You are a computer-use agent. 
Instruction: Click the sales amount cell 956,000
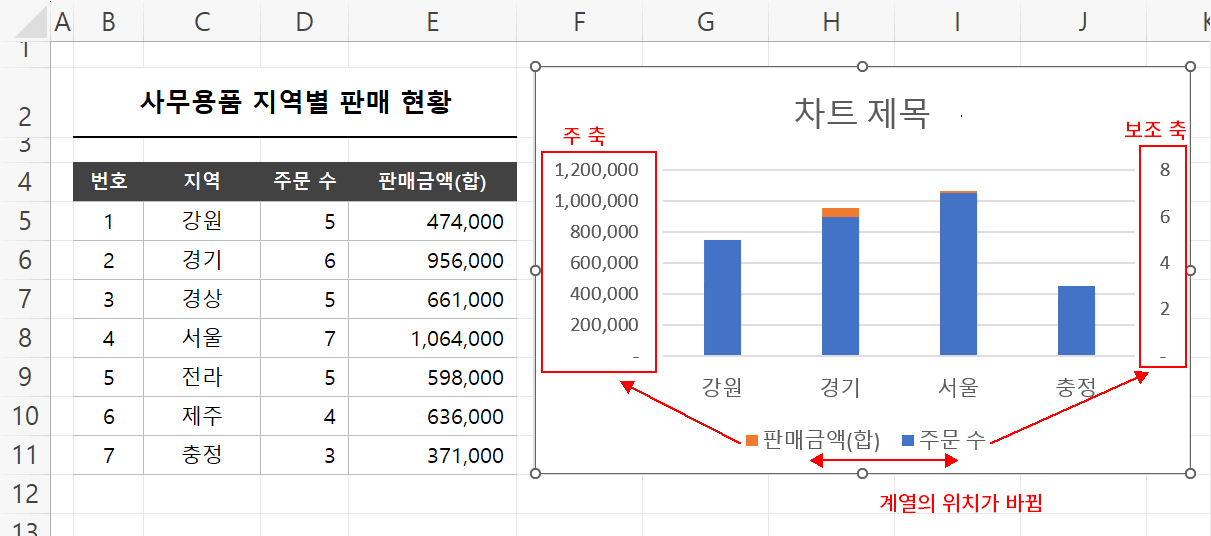[432, 260]
